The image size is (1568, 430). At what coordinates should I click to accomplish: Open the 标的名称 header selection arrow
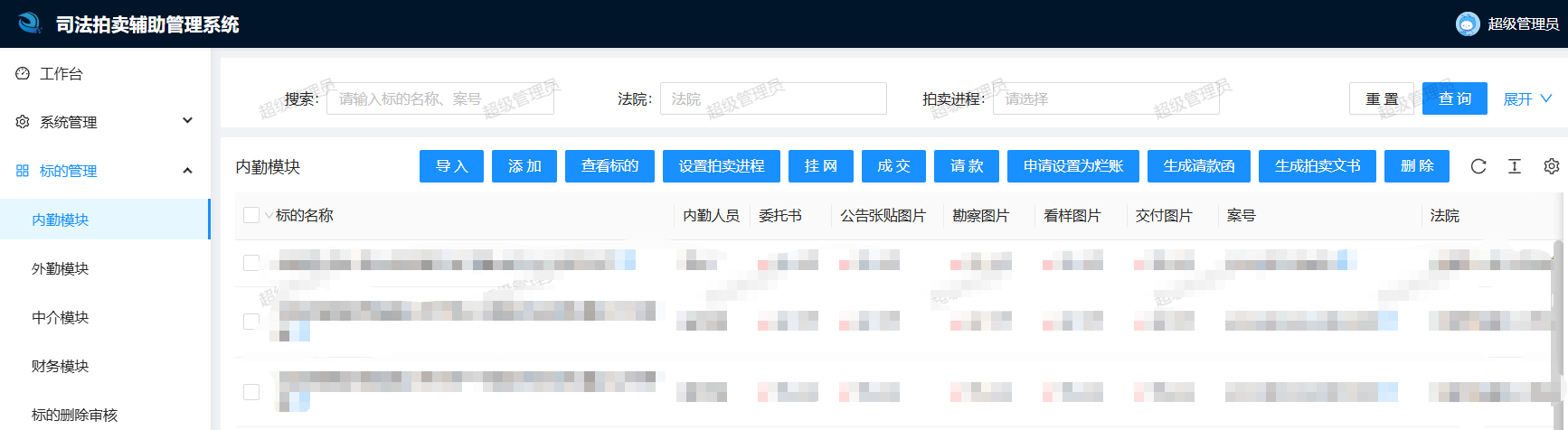[x=269, y=216]
